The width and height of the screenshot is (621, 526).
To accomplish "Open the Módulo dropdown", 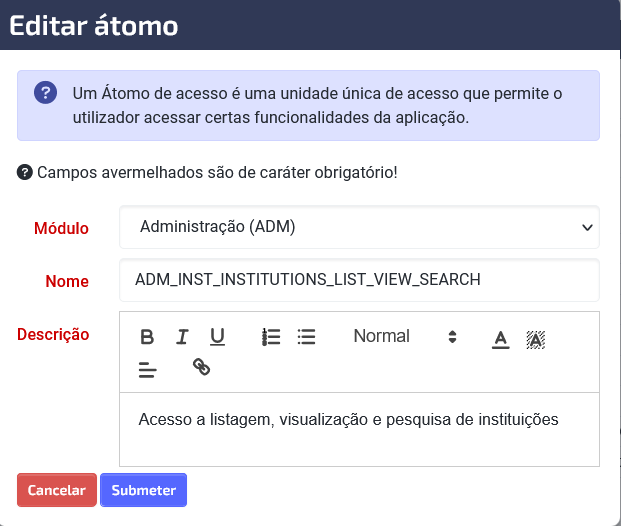I will coord(359,227).
